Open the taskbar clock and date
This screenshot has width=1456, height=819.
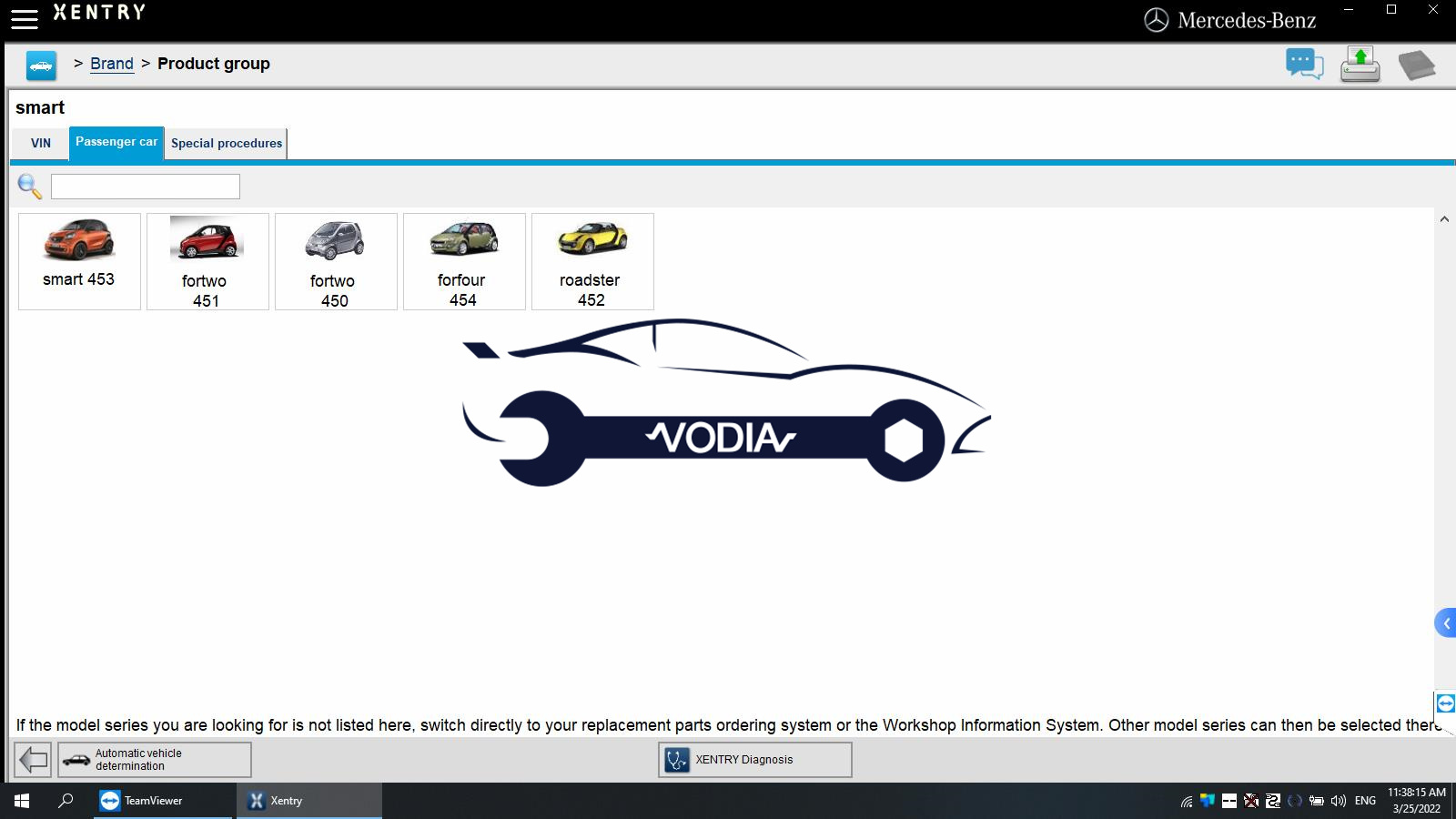(x=1416, y=801)
